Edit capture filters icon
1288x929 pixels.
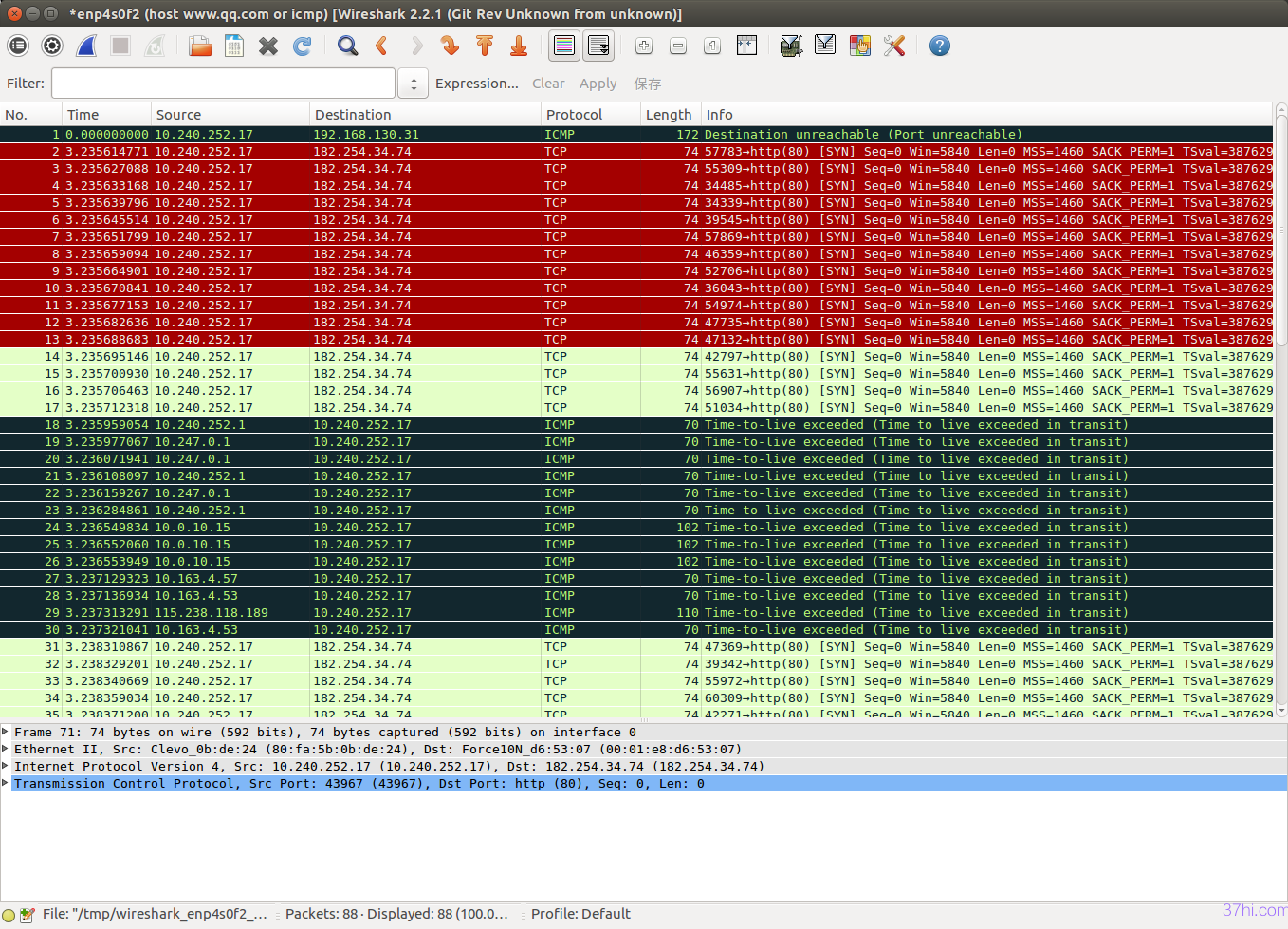791,46
